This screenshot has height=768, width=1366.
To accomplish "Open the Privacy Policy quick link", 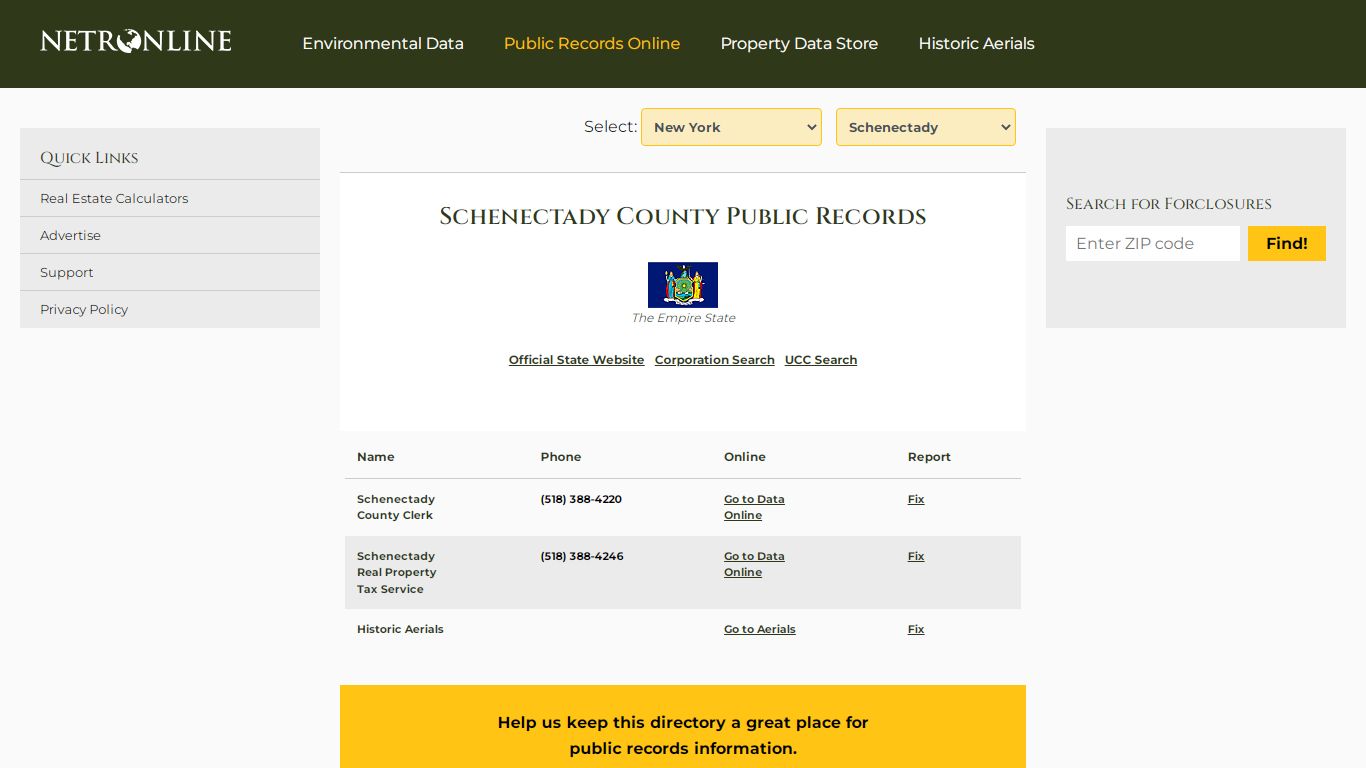I will [84, 309].
